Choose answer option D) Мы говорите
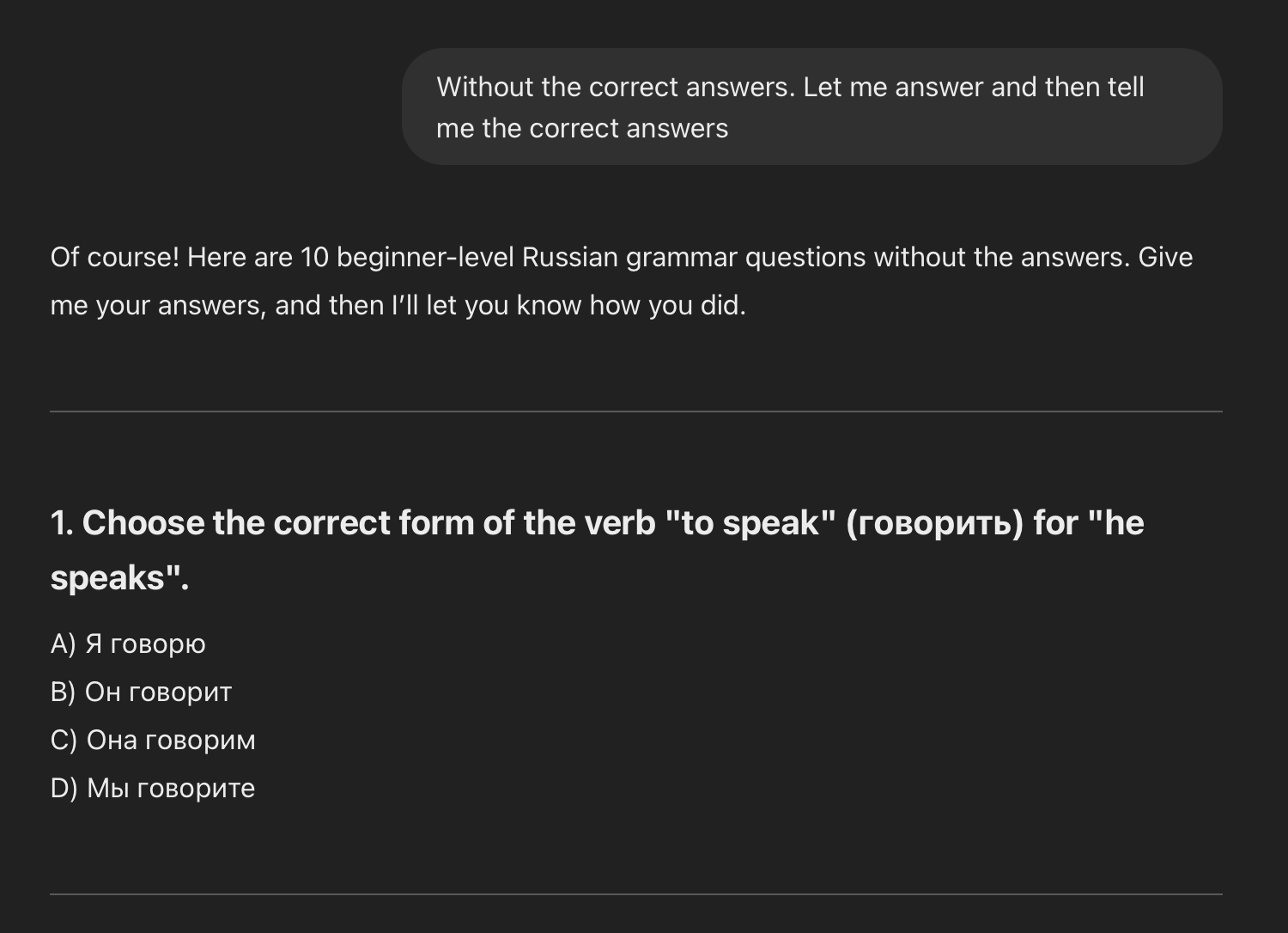This screenshot has width=1288, height=933. 153,788
